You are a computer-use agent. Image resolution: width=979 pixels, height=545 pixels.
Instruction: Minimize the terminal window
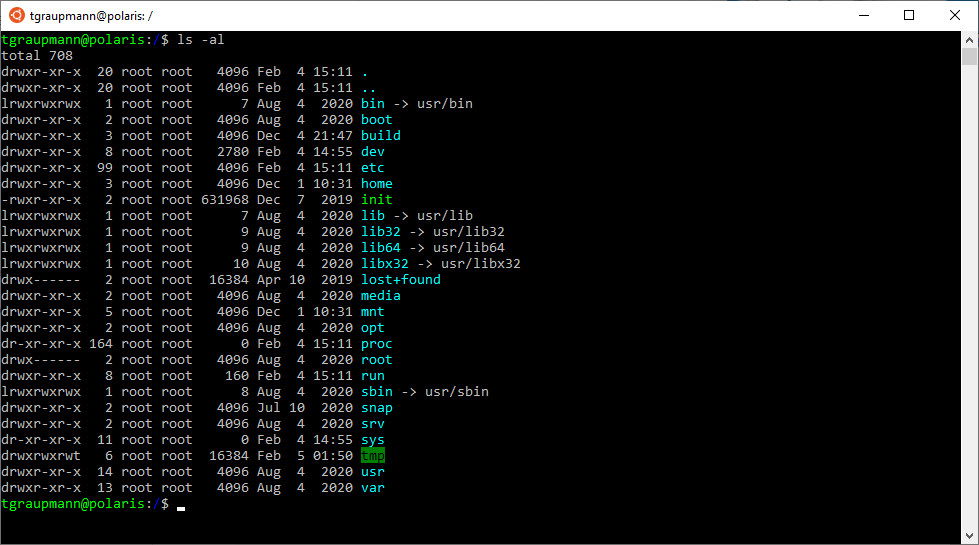[864, 15]
